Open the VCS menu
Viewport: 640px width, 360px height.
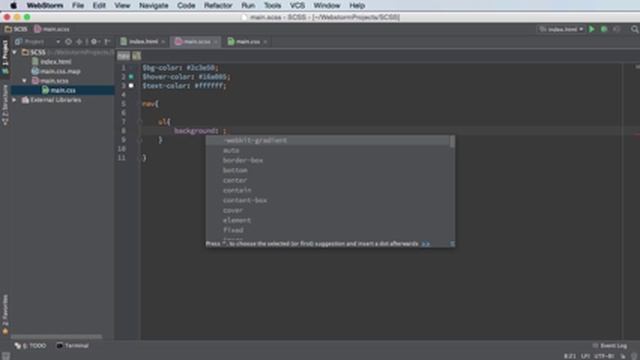(297, 5)
